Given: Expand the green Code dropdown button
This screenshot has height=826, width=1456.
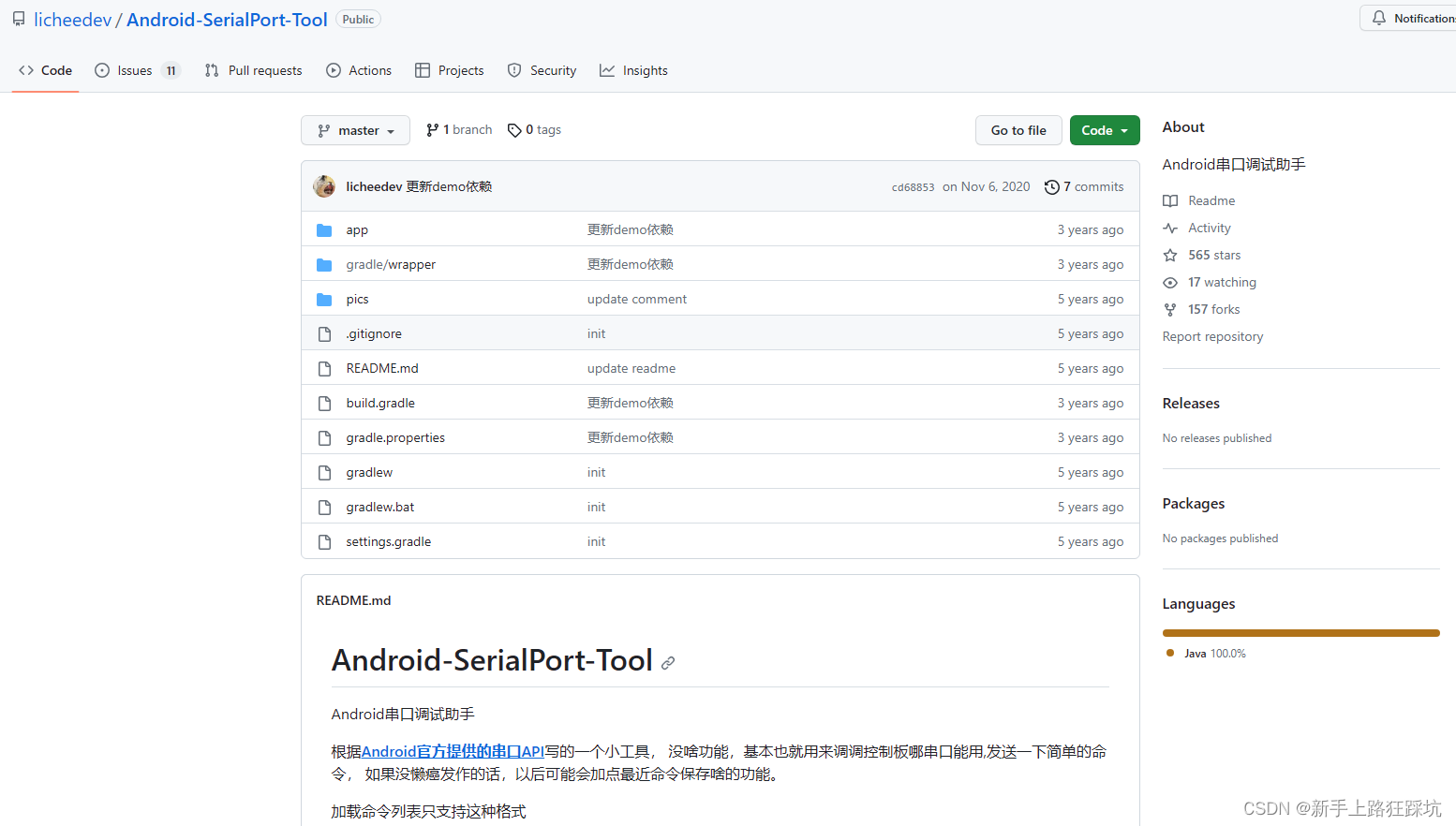Looking at the screenshot, I should coord(1105,130).
